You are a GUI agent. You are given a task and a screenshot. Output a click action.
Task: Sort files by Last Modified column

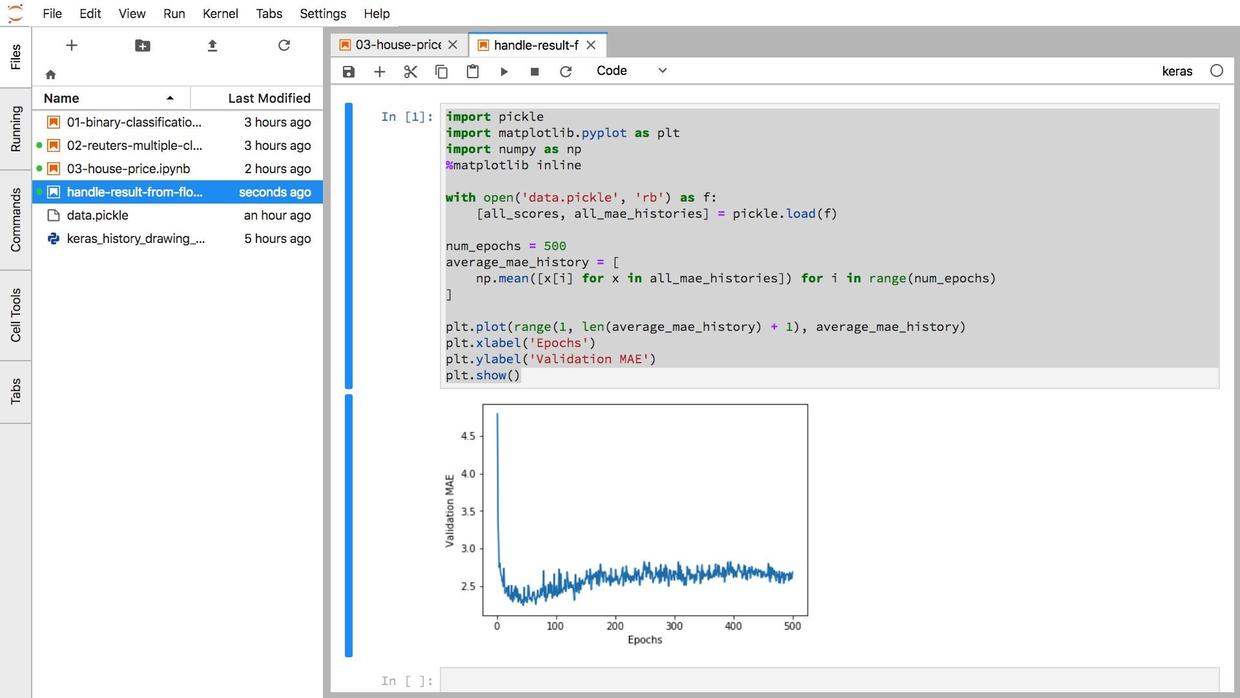tap(268, 98)
